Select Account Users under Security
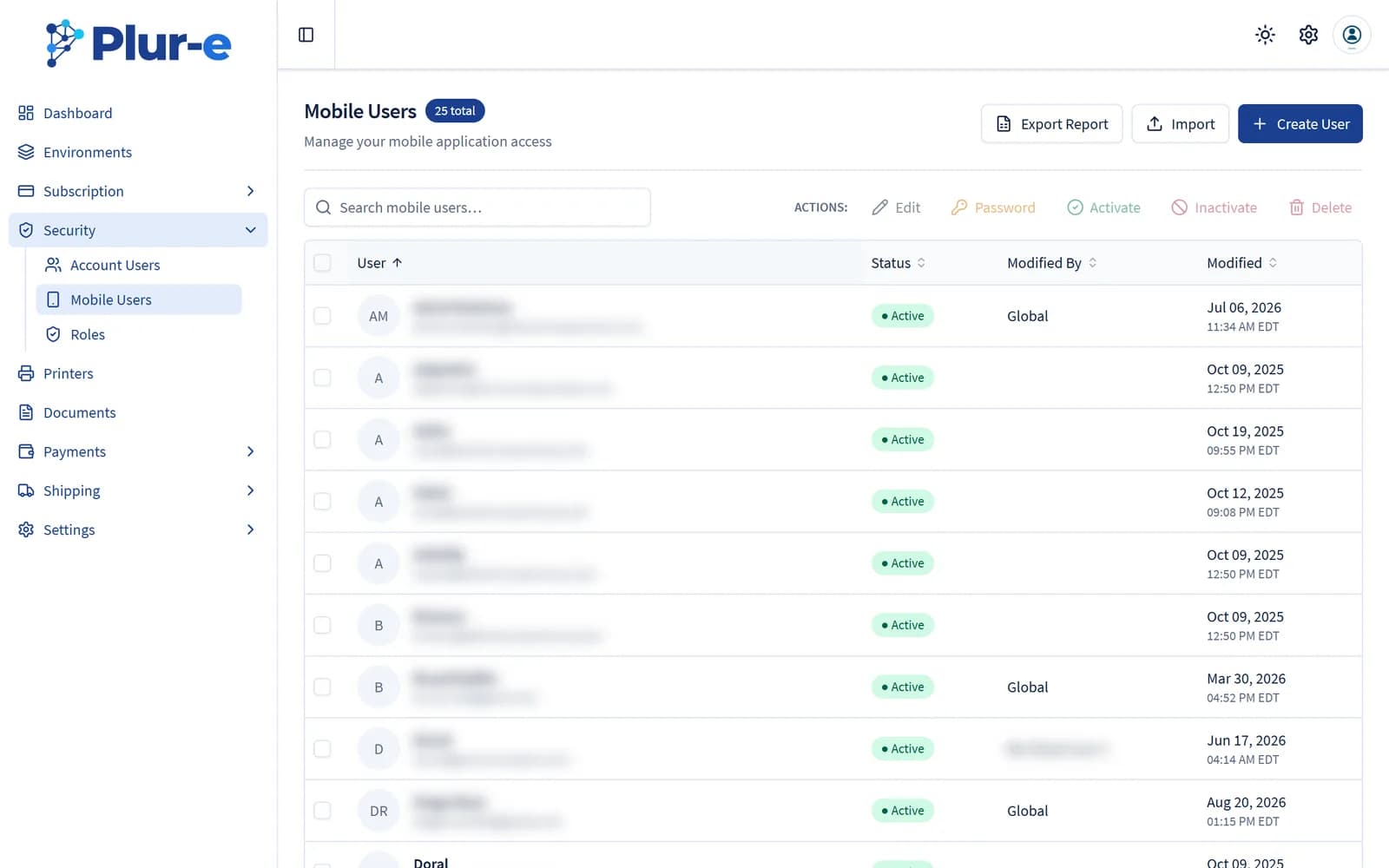 click(x=139, y=265)
